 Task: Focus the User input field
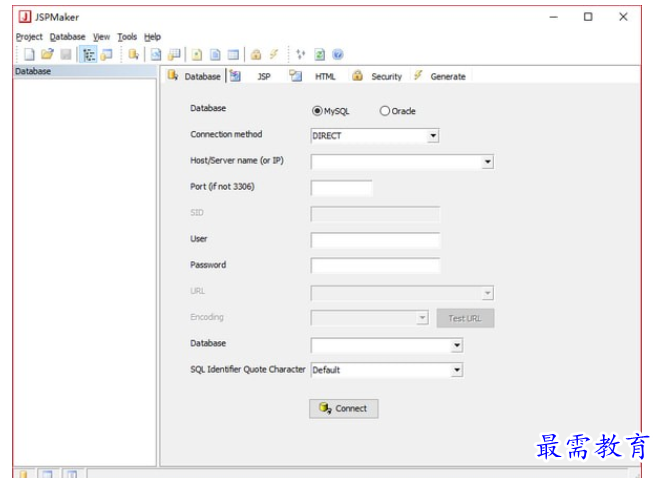click(x=375, y=240)
